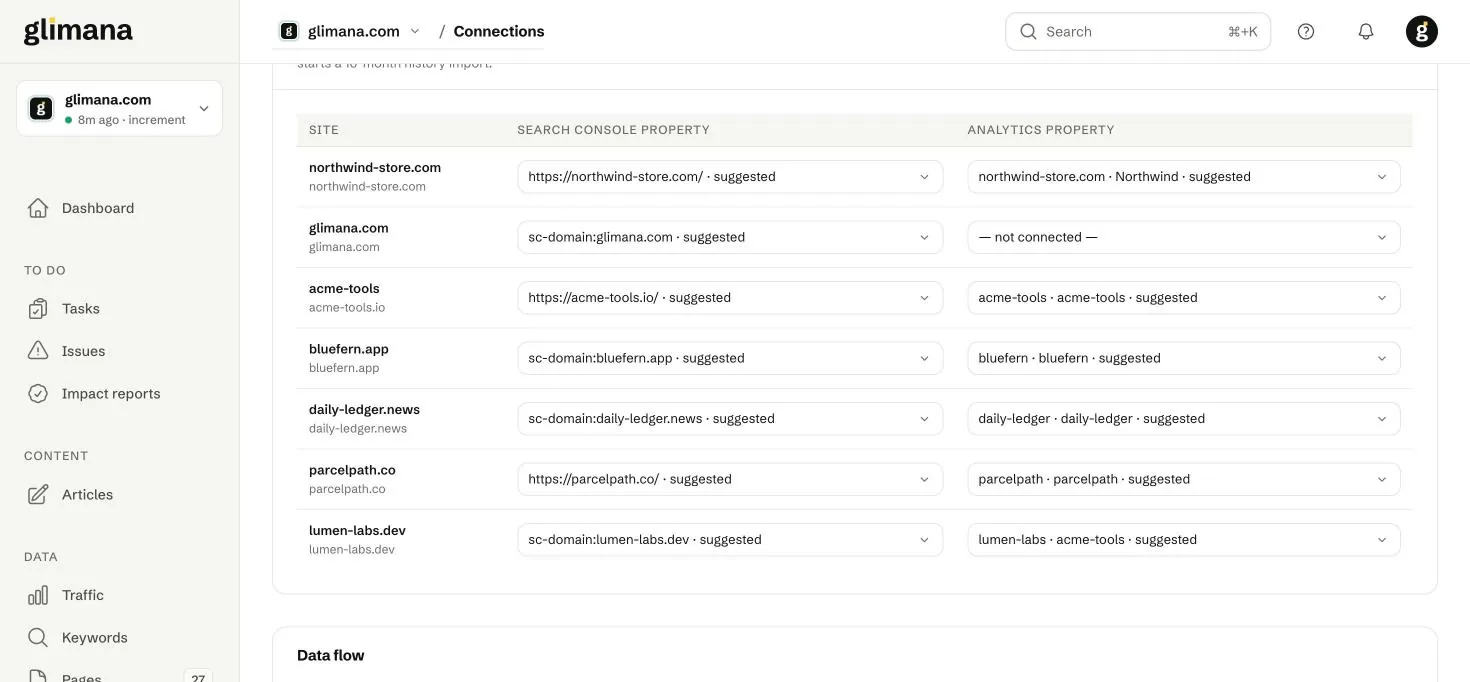Click the Search input field
Image resolution: width=1470 pixels, height=682 pixels.
click(x=1138, y=31)
